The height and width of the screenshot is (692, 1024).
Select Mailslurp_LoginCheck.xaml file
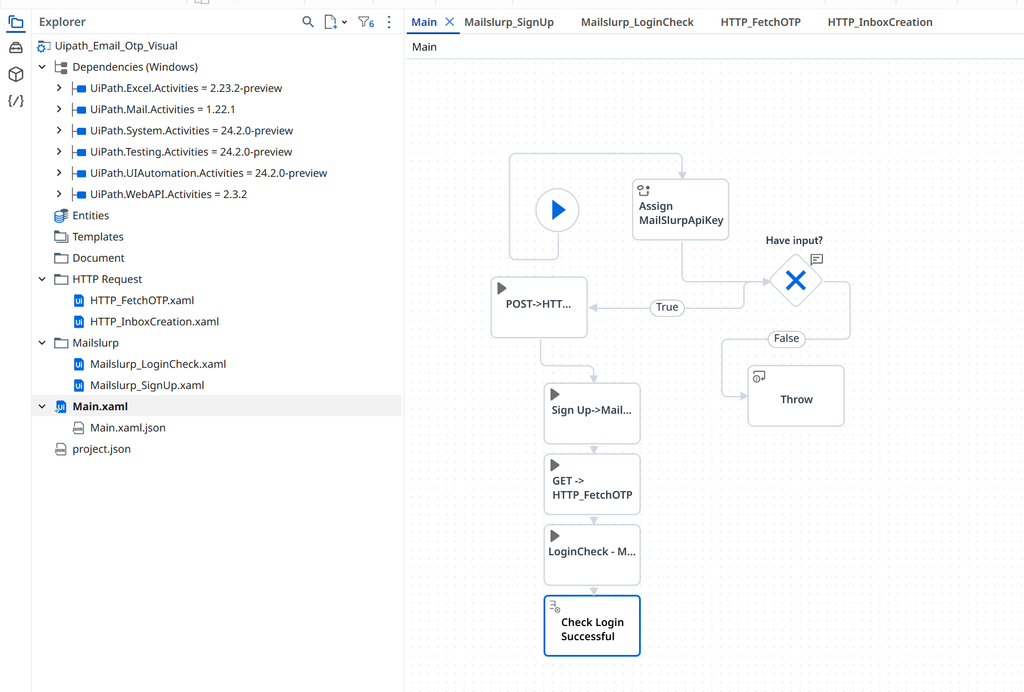(x=158, y=364)
